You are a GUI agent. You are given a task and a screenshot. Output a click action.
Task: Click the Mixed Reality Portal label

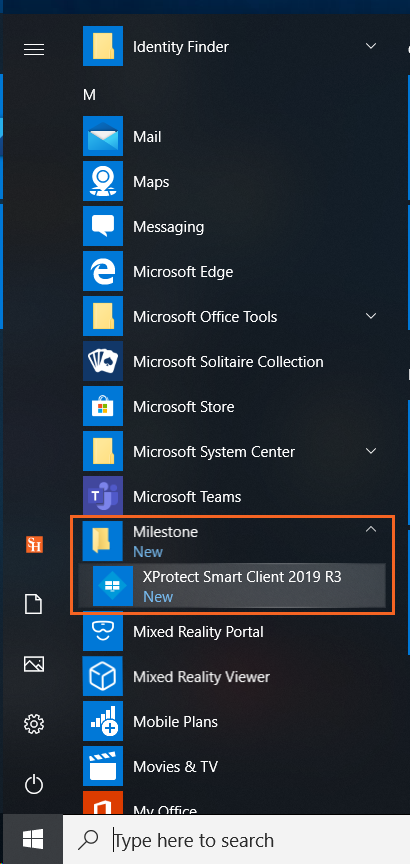[198, 632]
